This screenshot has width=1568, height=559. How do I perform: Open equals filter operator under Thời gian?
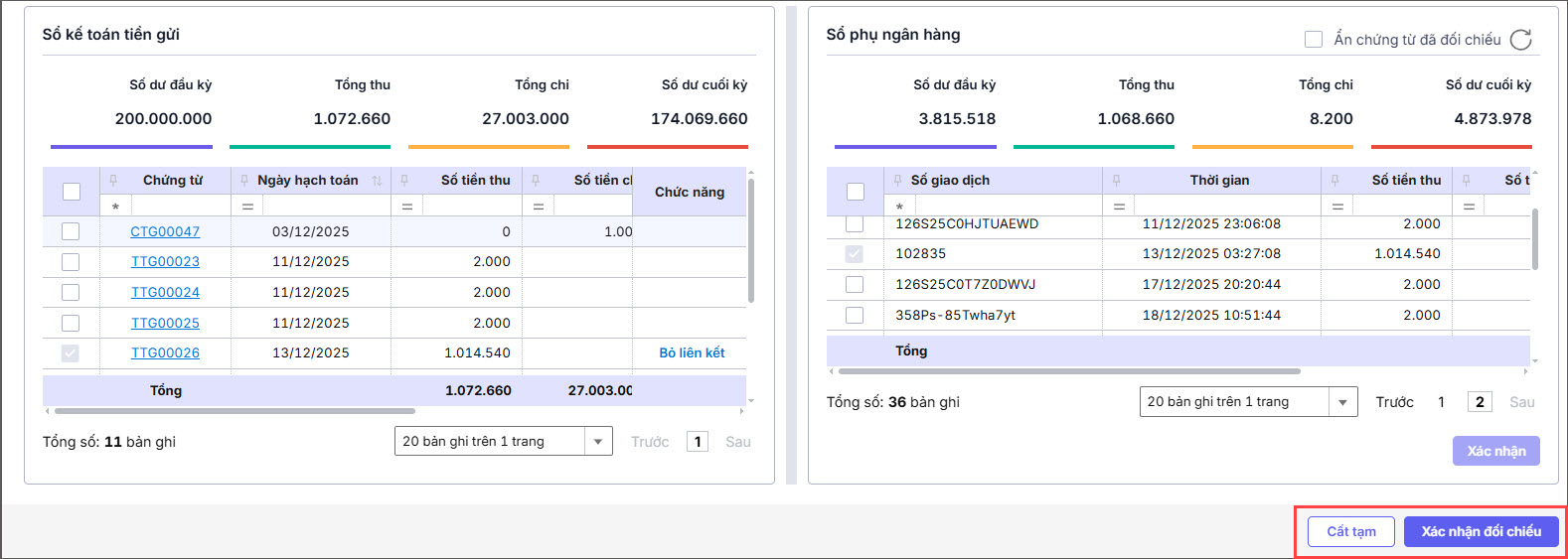point(1119,207)
